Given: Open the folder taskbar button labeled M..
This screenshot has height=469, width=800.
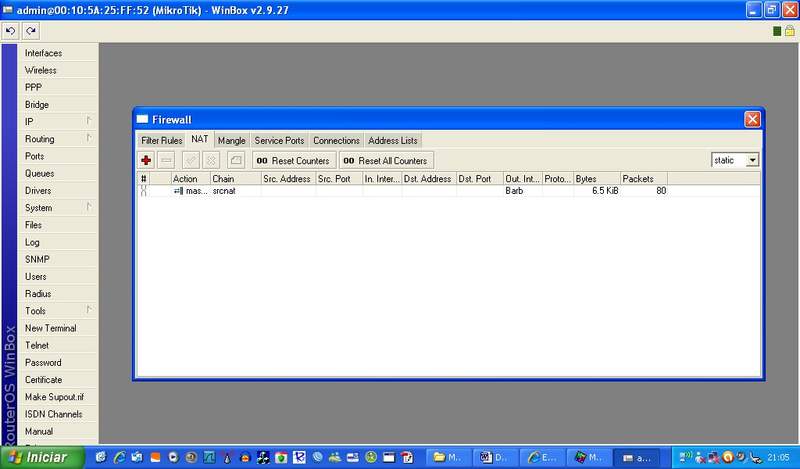Looking at the screenshot, I should [447, 457].
